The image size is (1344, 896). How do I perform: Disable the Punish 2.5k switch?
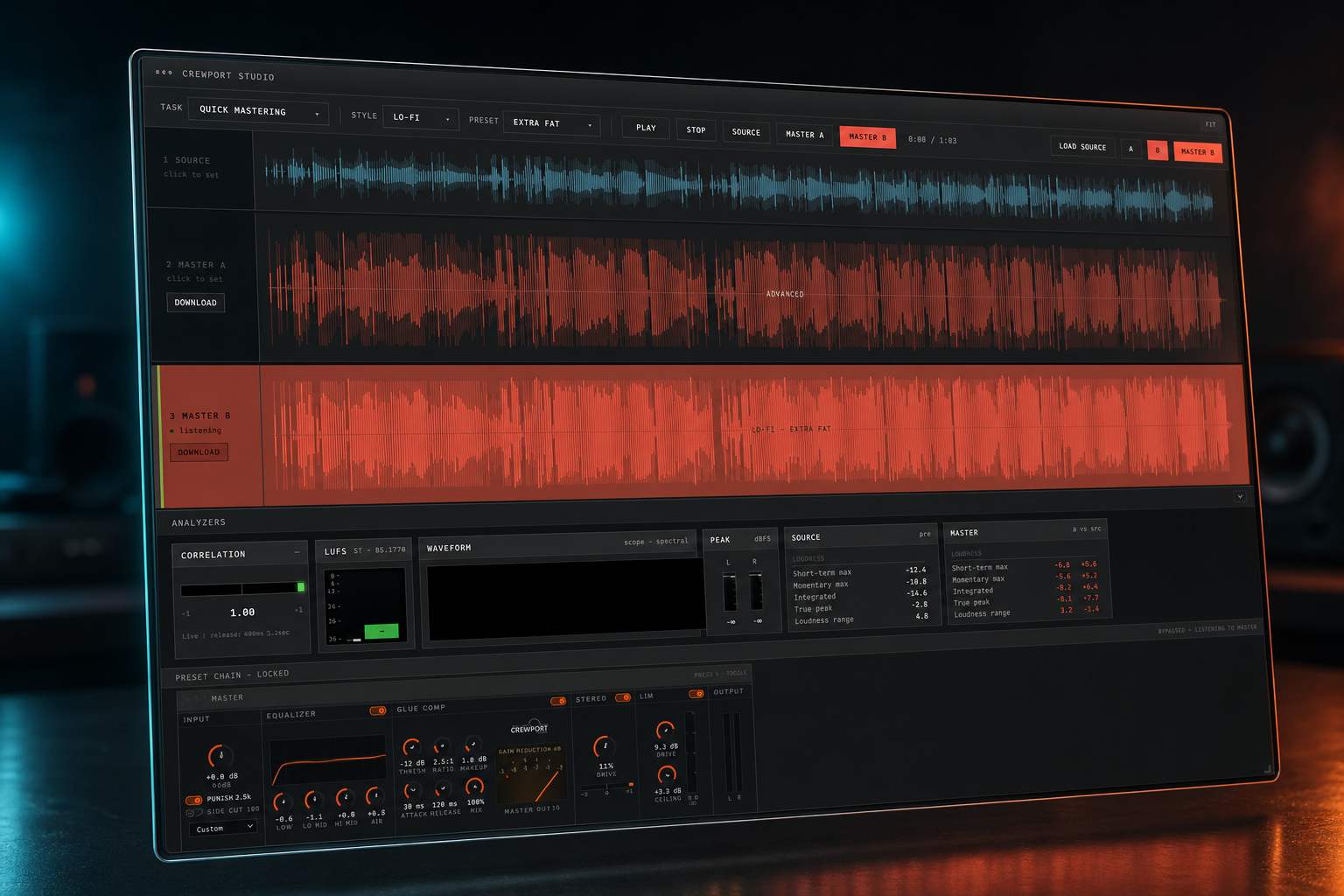click(x=193, y=800)
